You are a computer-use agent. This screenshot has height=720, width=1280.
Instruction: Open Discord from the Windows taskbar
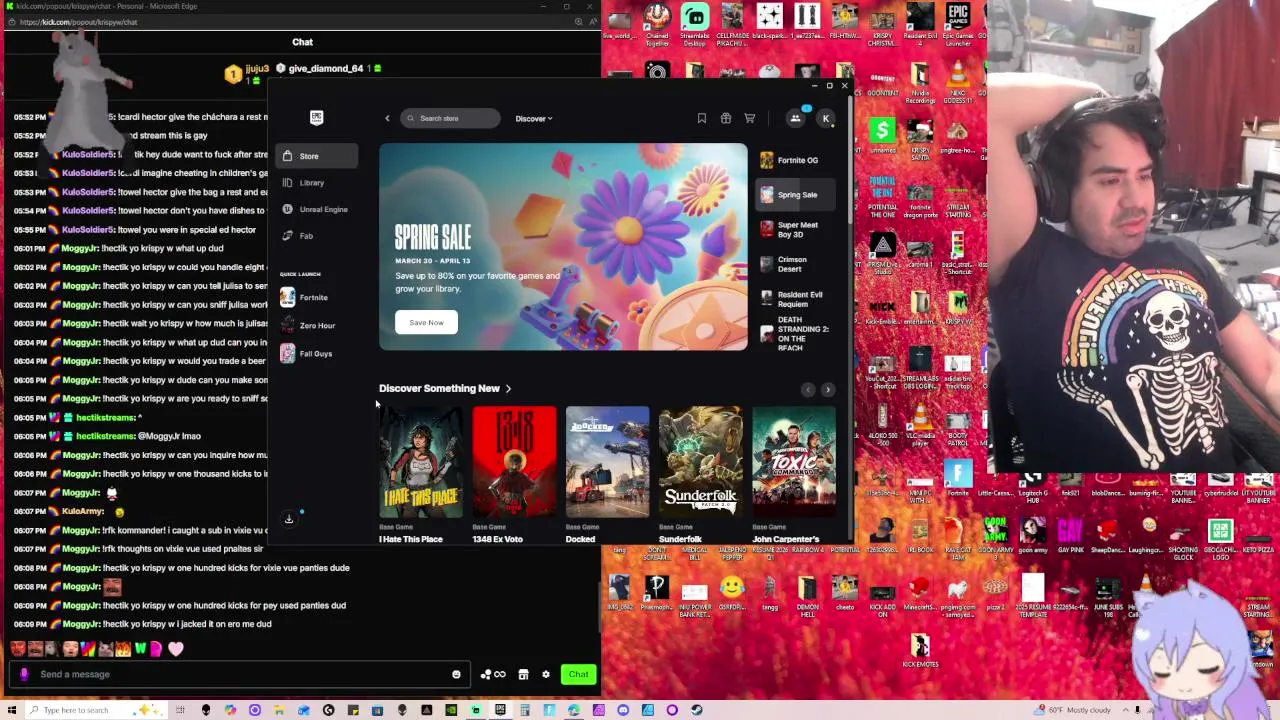[x=623, y=710]
